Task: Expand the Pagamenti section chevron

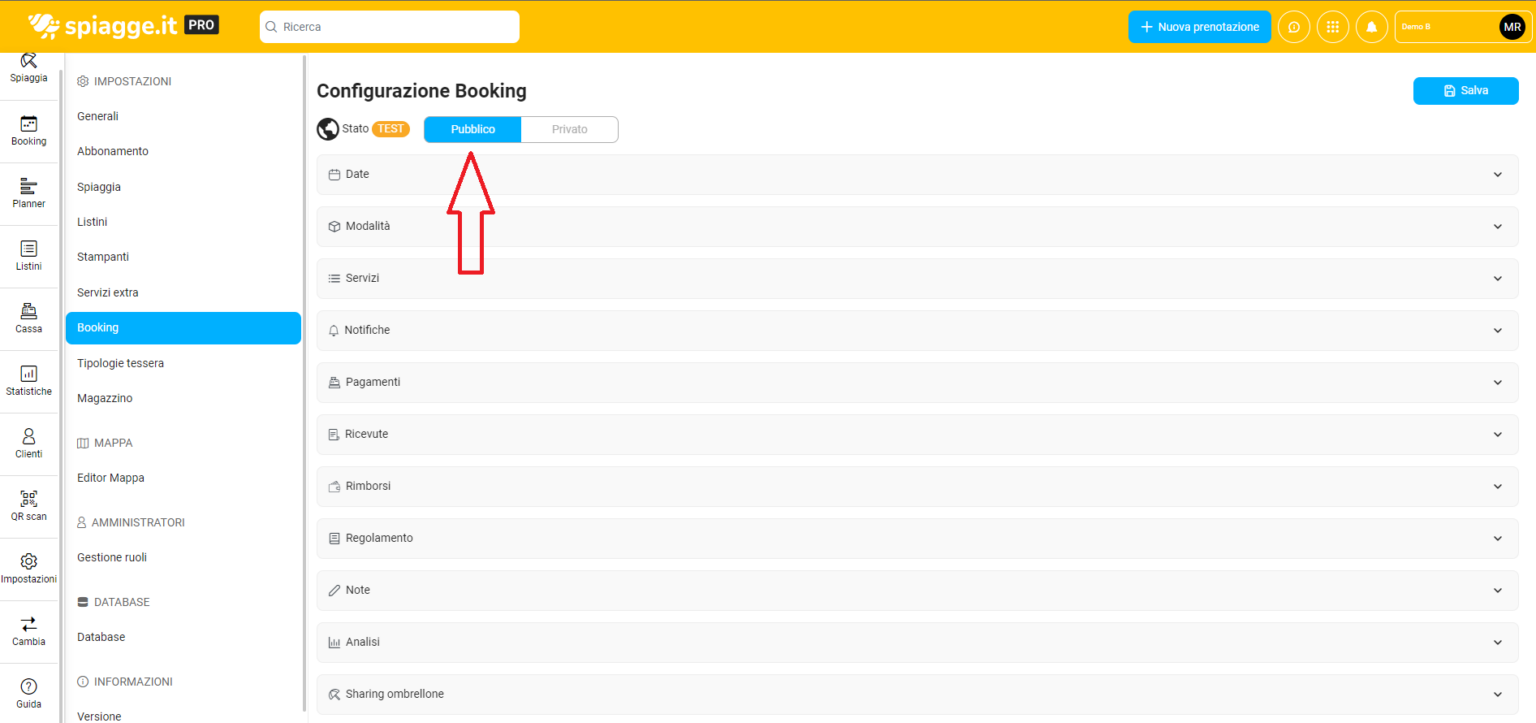Action: tap(1497, 383)
